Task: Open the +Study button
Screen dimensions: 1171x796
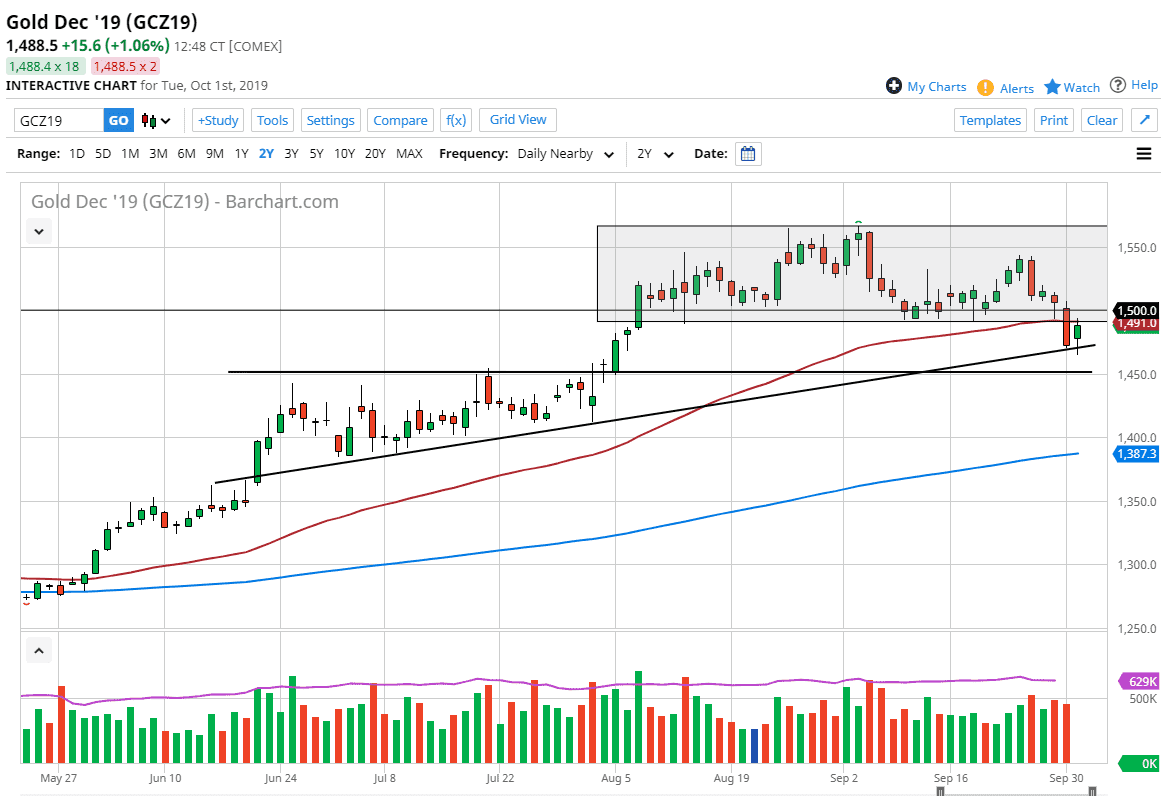Action: pyautogui.click(x=217, y=120)
